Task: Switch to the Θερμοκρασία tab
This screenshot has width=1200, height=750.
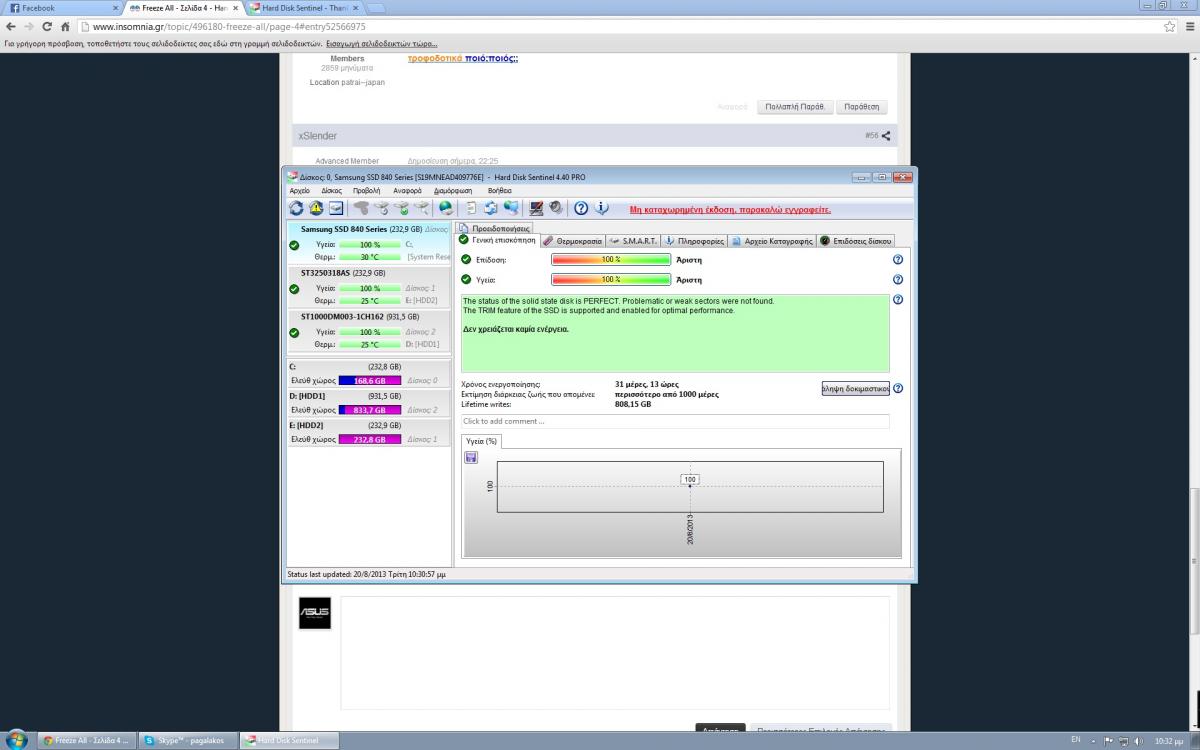Action: [x=572, y=241]
